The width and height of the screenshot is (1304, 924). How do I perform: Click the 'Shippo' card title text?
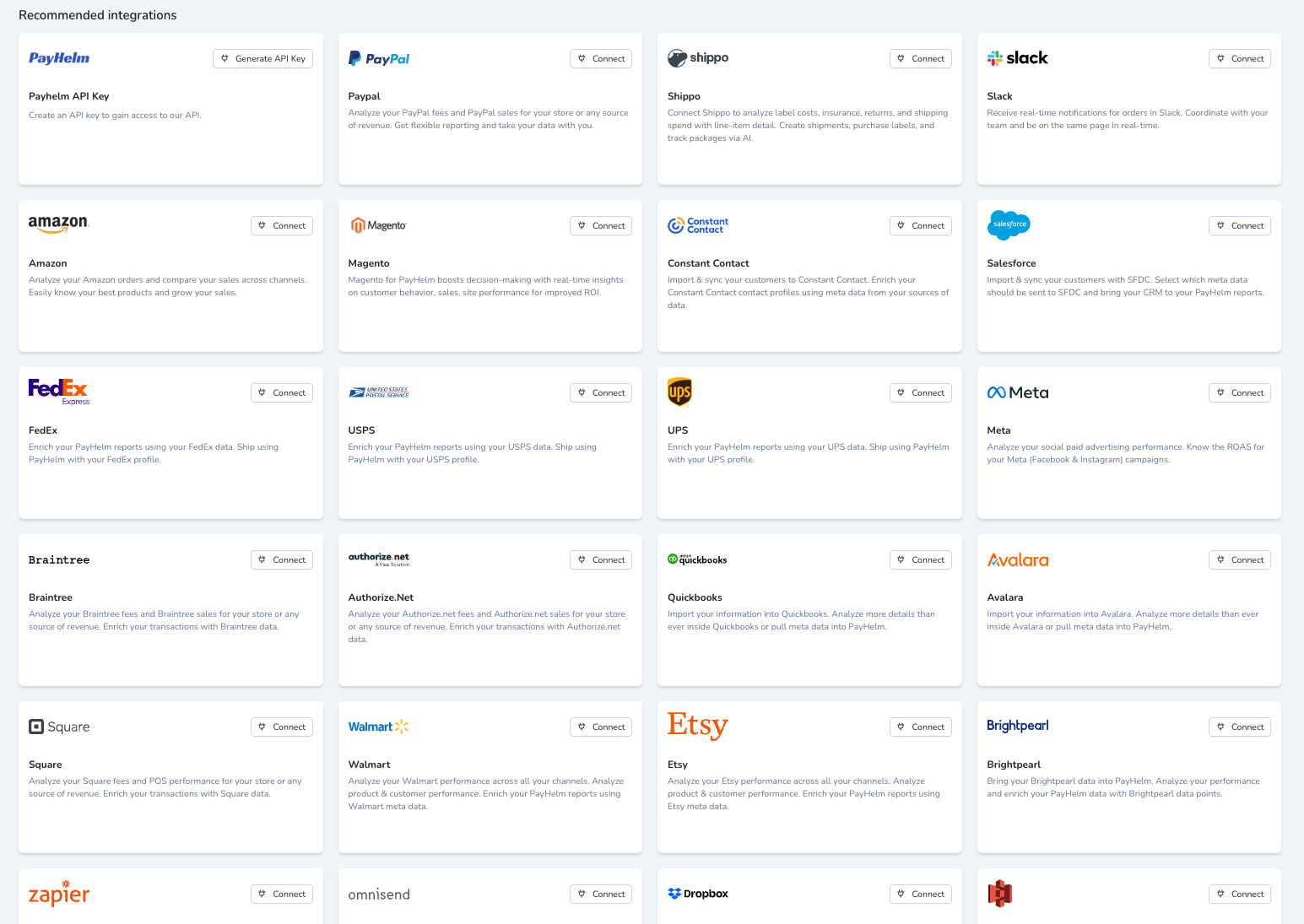684,96
